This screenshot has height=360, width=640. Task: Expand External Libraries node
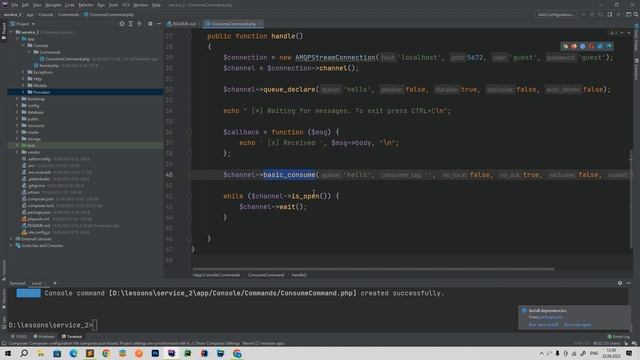click(11, 239)
